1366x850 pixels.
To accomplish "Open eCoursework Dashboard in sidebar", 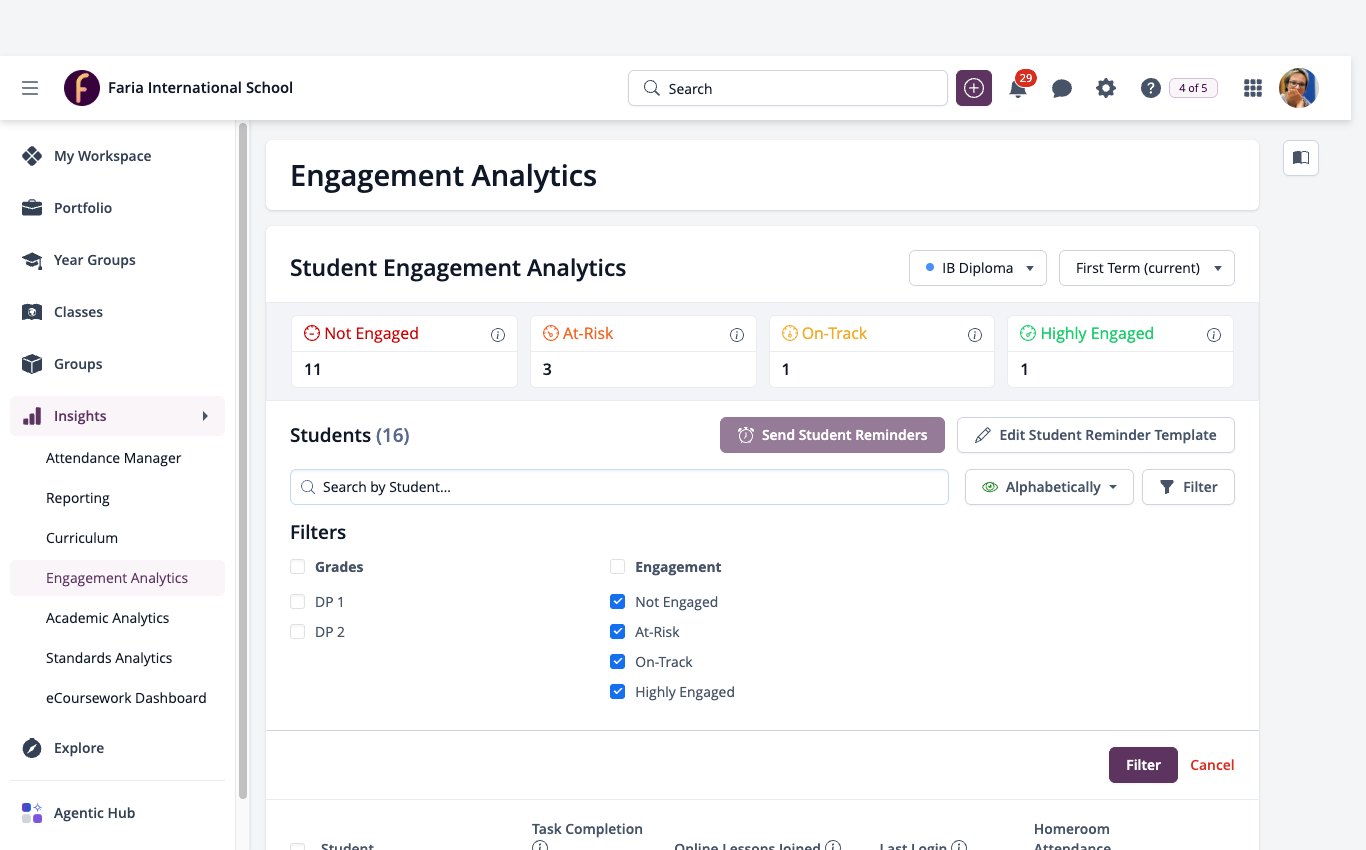I will coord(126,698).
